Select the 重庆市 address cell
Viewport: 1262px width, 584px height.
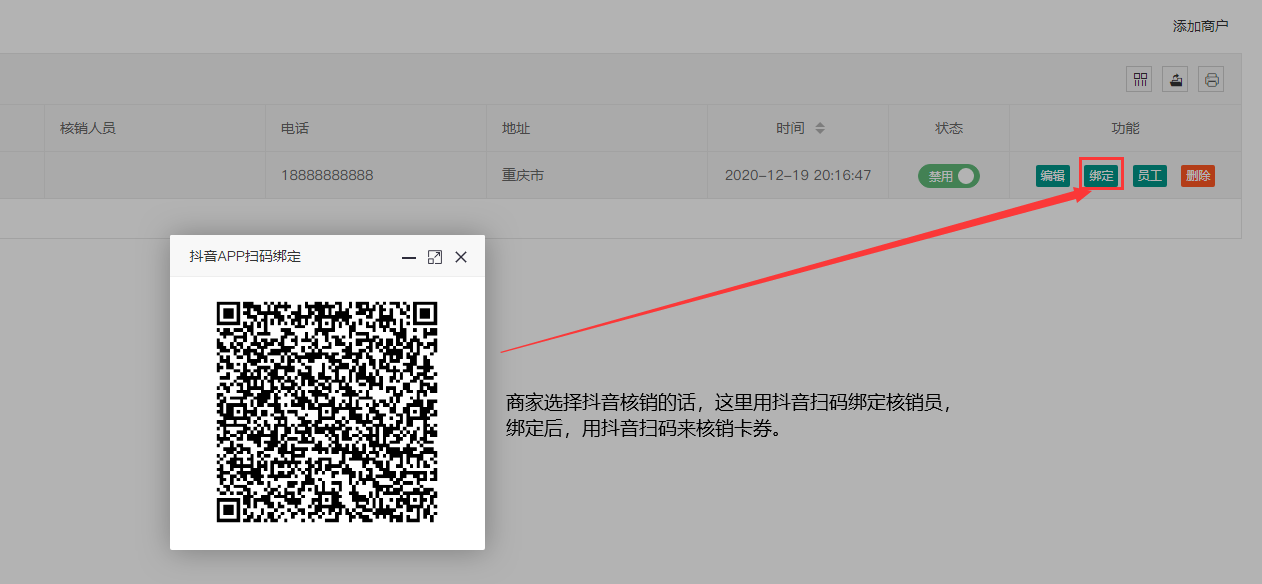[597, 175]
